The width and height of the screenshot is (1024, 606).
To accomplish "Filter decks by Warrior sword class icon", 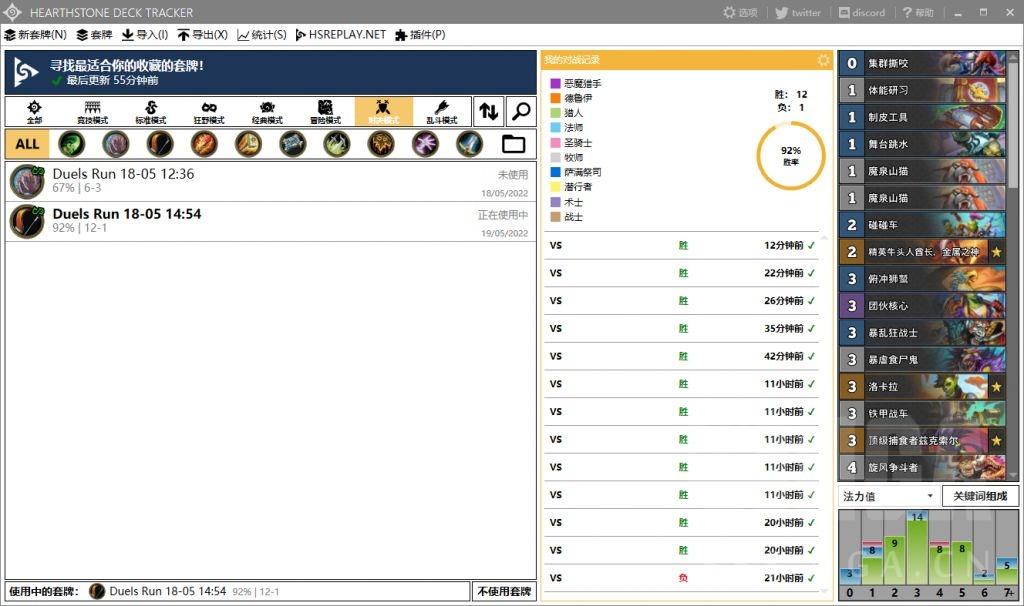I will (469, 144).
